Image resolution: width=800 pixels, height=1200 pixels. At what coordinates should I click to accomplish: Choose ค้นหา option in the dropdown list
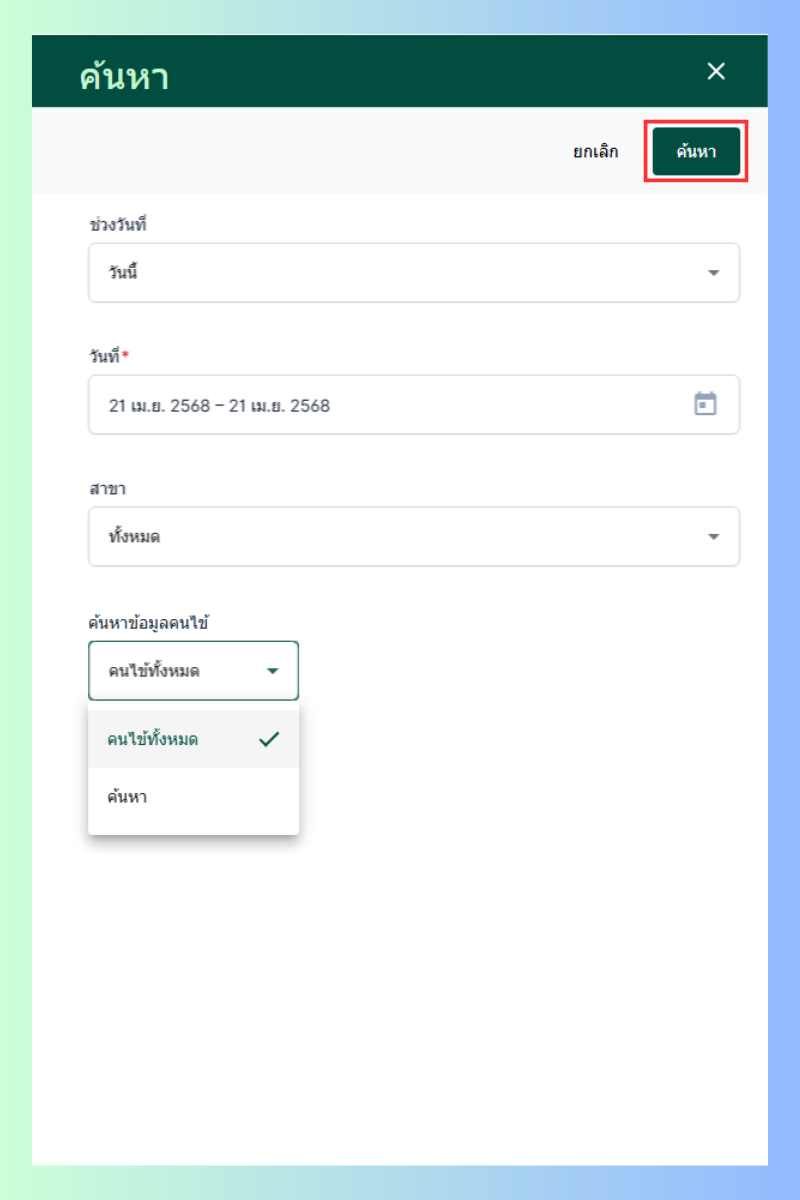point(128,798)
